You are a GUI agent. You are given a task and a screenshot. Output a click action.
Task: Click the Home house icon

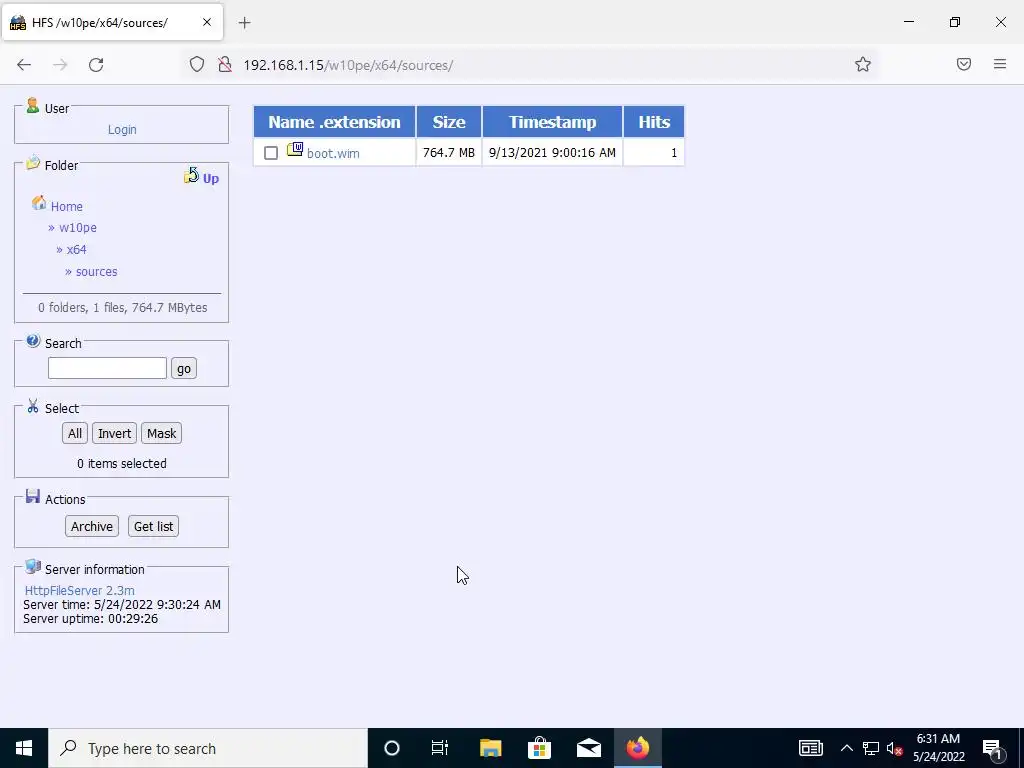39,203
